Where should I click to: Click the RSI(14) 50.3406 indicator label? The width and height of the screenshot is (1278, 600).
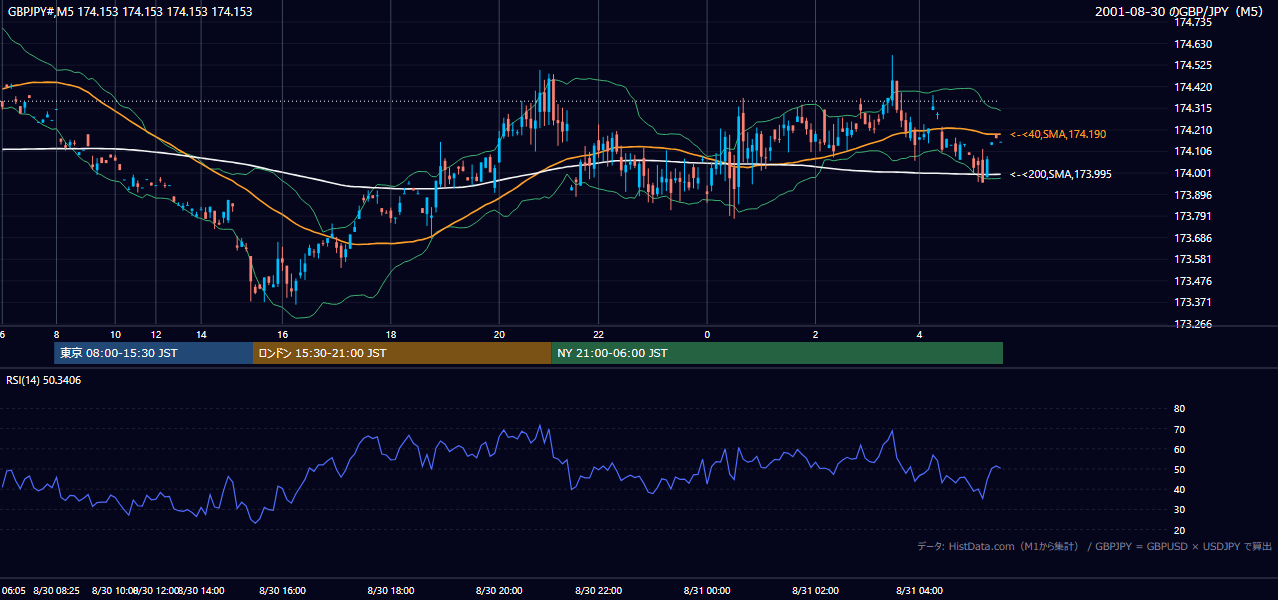click(44, 380)
